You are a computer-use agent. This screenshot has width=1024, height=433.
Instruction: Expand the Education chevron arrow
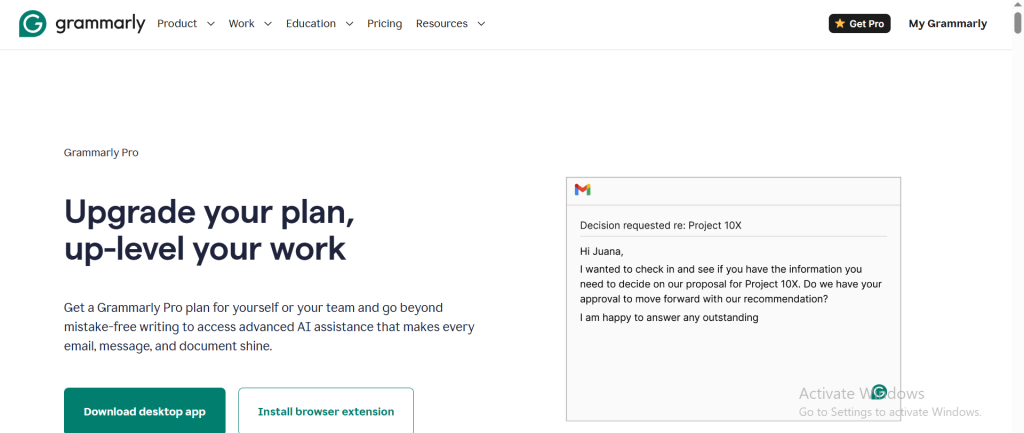349,24
